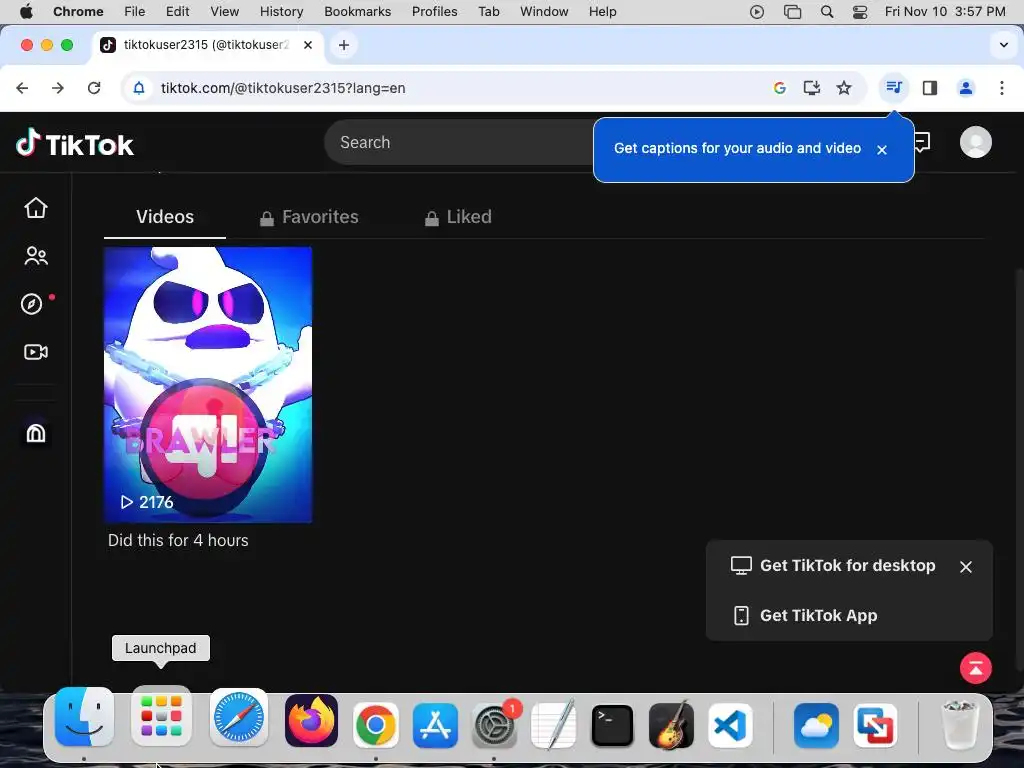Click Get TikTok App

[805, 615]
